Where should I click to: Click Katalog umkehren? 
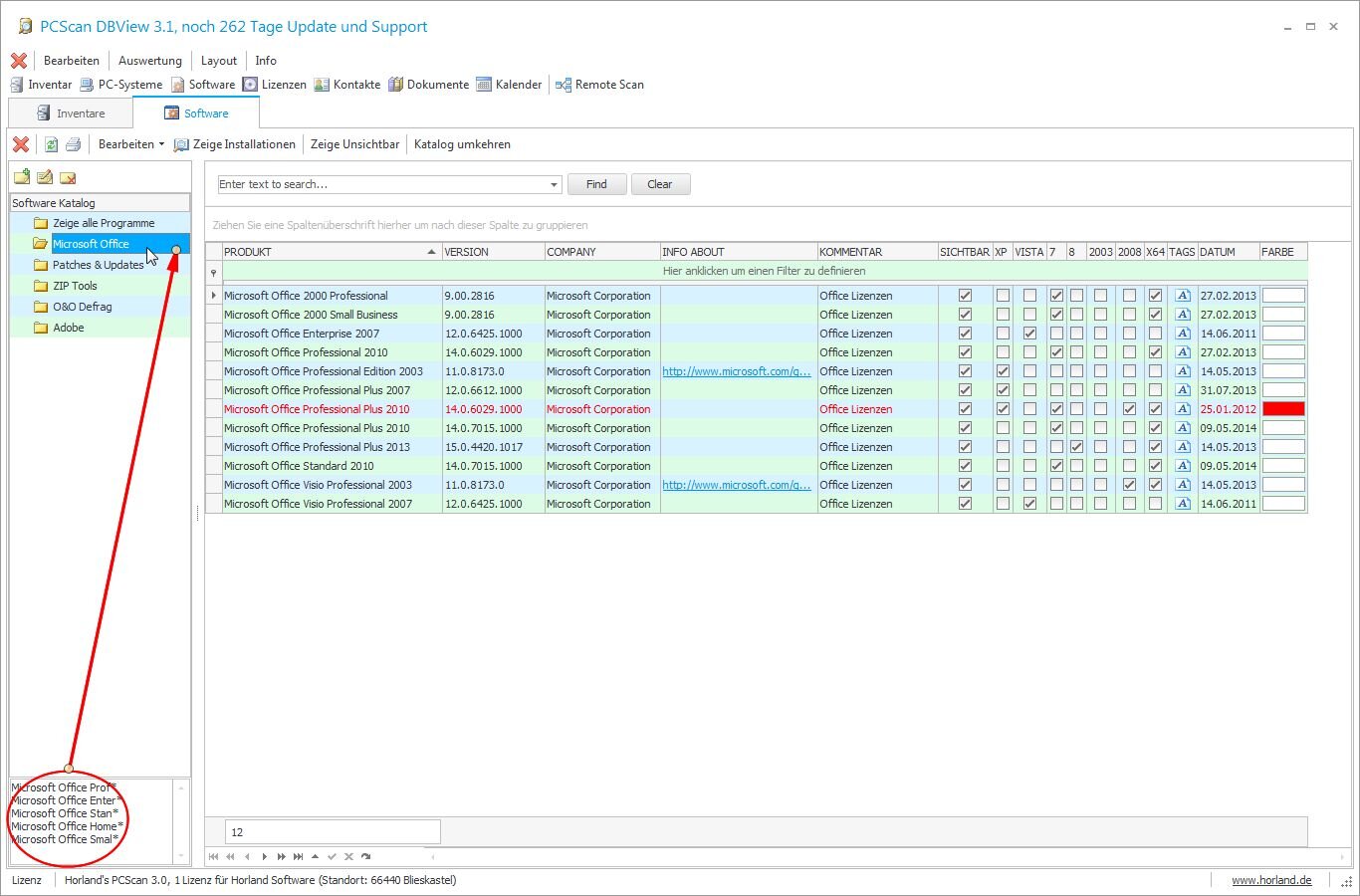[462, 144]
